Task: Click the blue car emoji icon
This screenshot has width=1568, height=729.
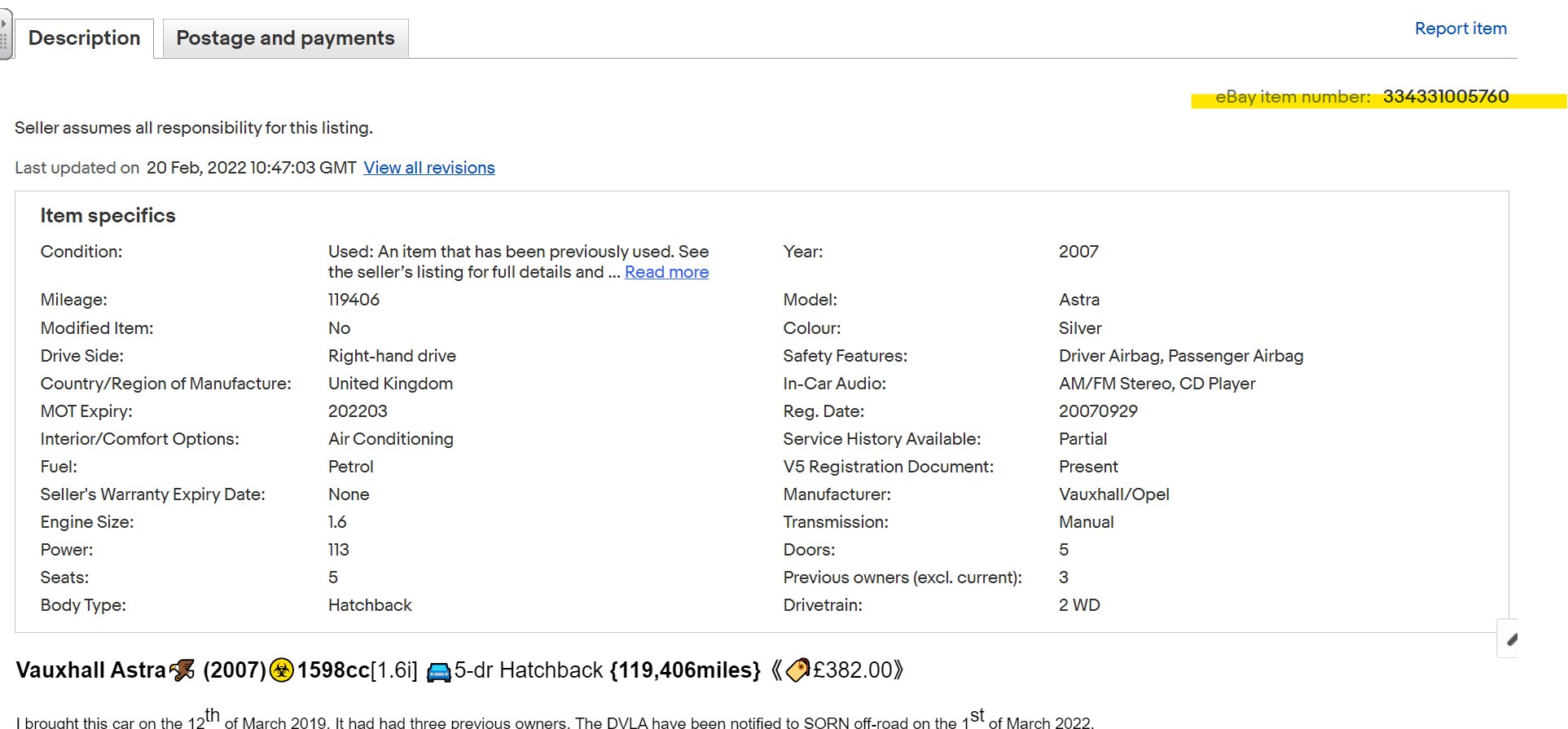Action: pyautogui.click(x=438, y=671)
